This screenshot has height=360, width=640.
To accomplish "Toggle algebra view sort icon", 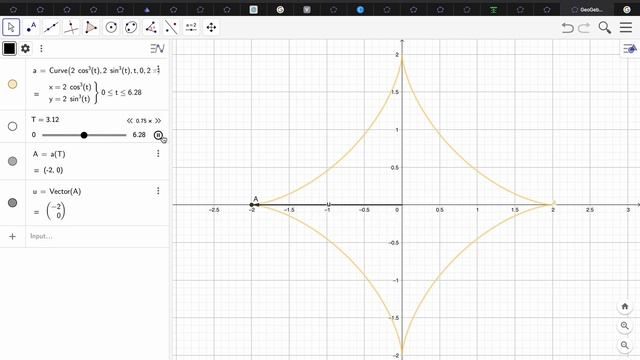I will click(x=157, y=49).
